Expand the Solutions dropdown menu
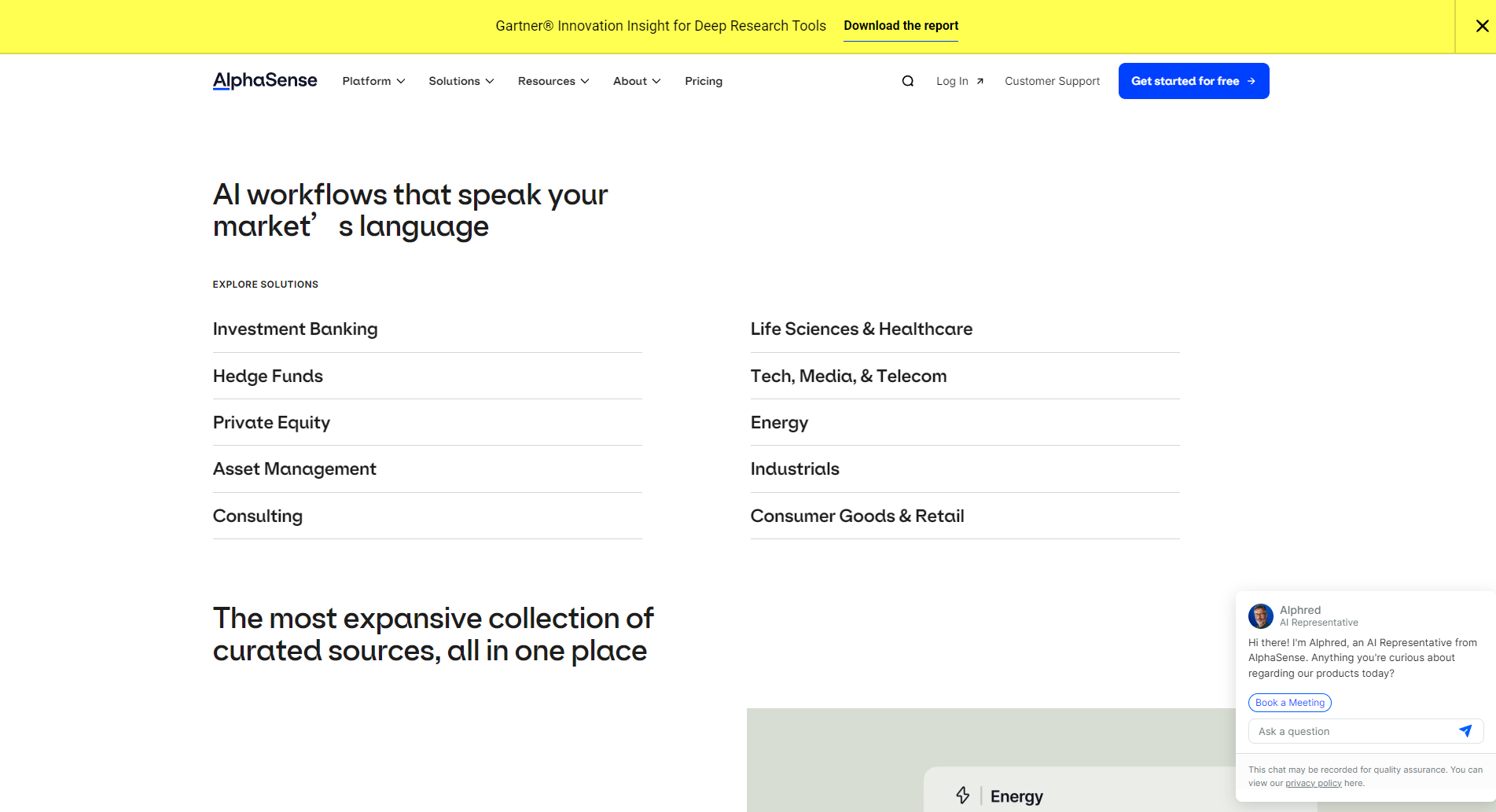The image size is (1496, 812). [461, 81]
